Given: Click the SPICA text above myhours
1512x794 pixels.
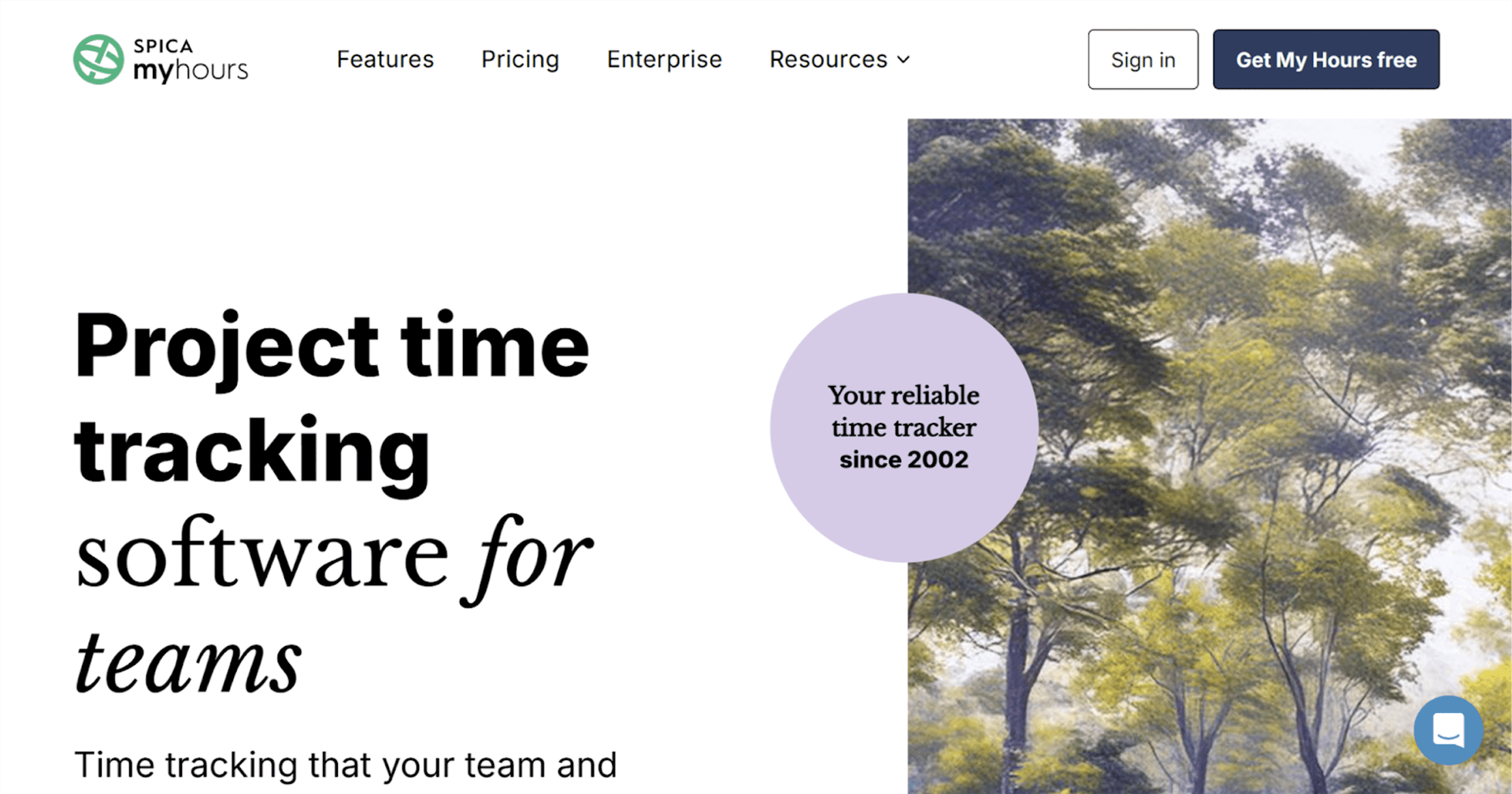Looking at the screenshot, I should coord(163,46).
